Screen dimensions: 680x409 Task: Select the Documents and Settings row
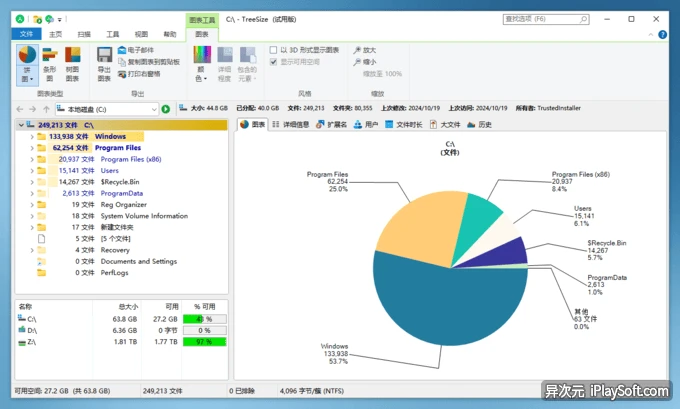[x=121, y=261]
